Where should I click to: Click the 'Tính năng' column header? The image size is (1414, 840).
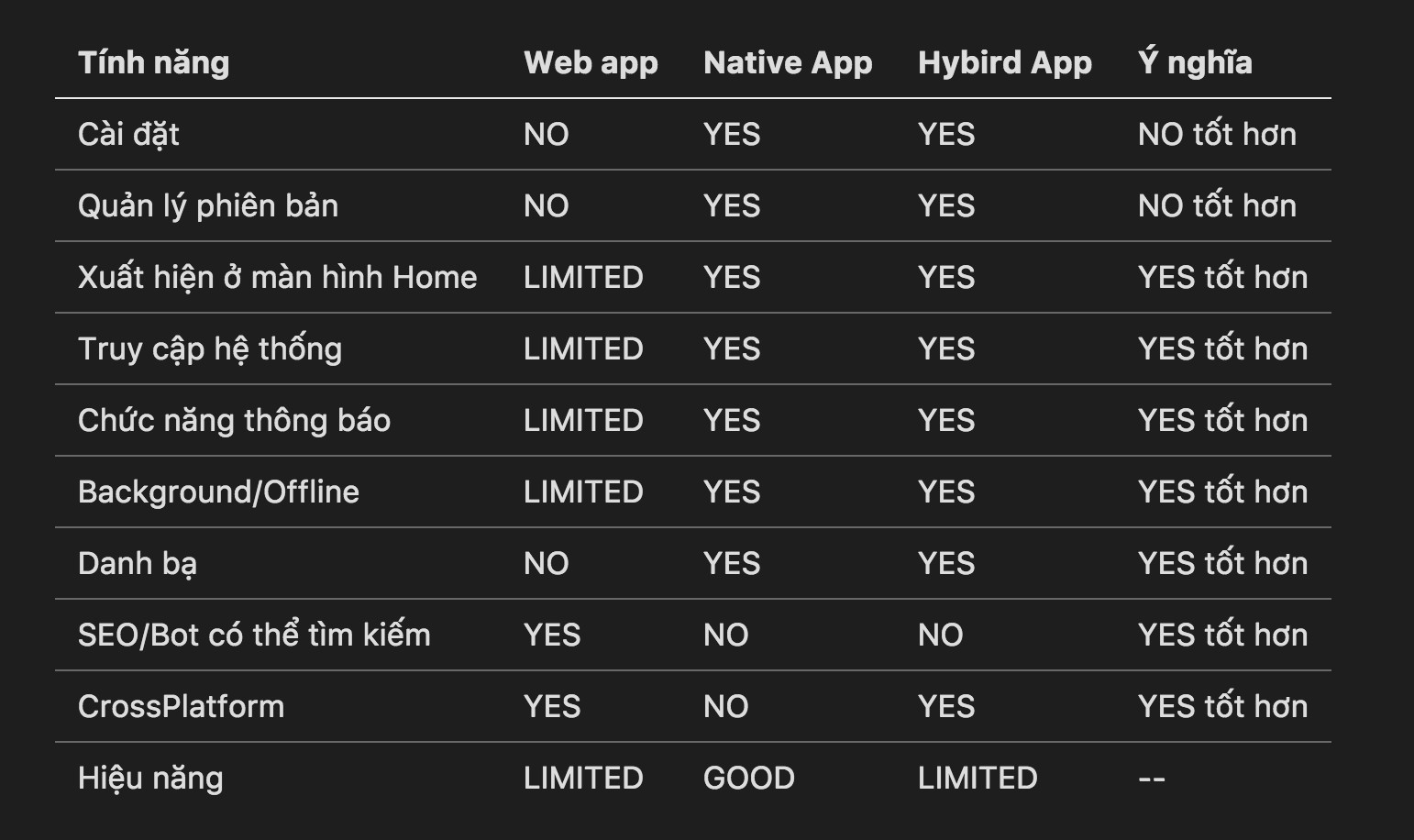point(153,62)
